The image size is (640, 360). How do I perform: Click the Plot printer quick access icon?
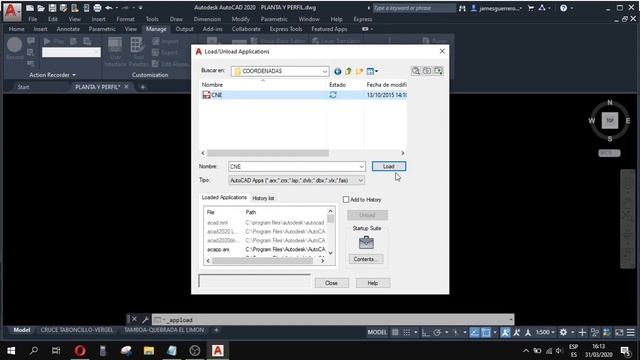click(97, 8)
